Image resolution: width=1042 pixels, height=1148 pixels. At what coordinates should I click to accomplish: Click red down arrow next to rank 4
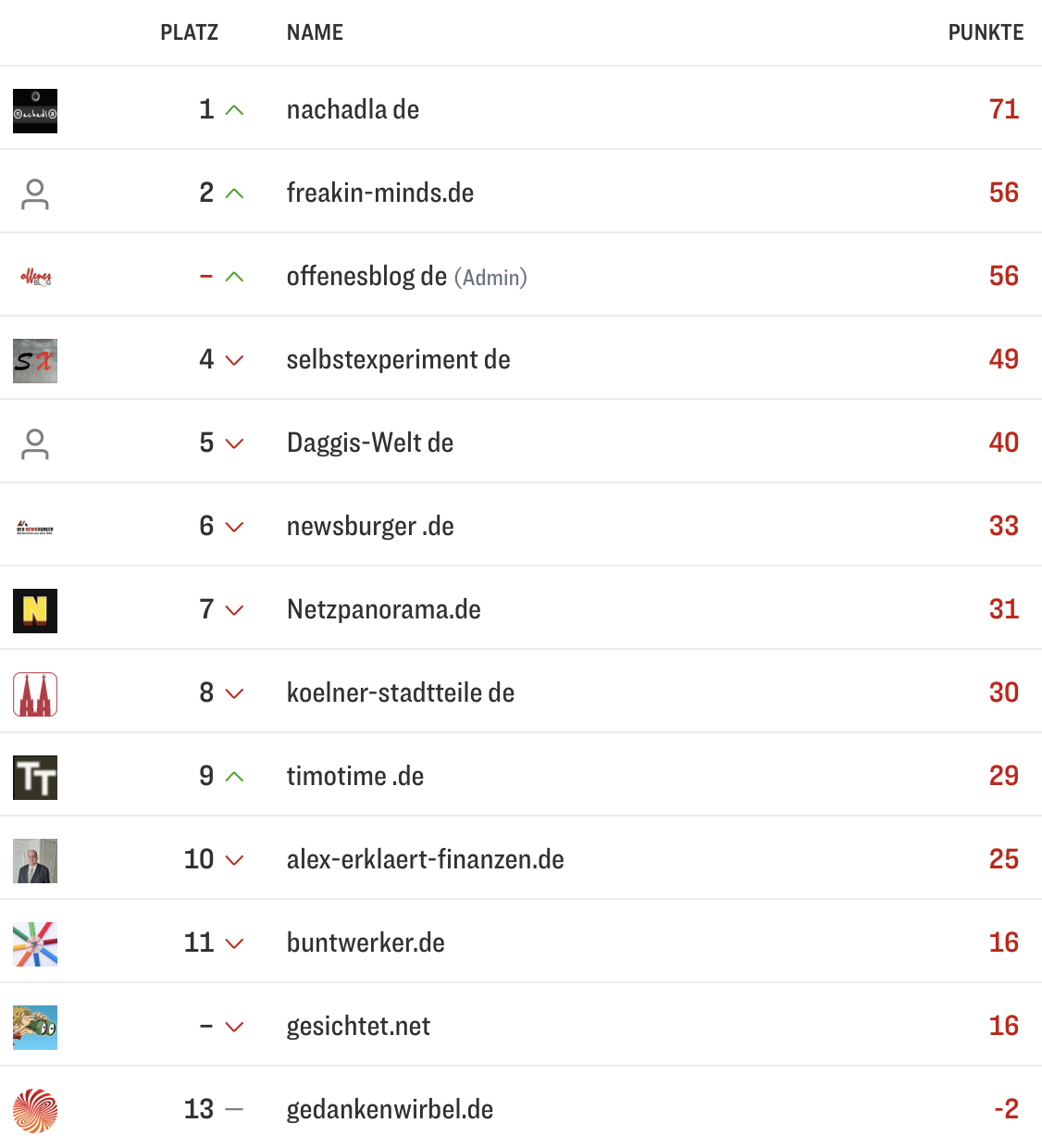point(235,361)
